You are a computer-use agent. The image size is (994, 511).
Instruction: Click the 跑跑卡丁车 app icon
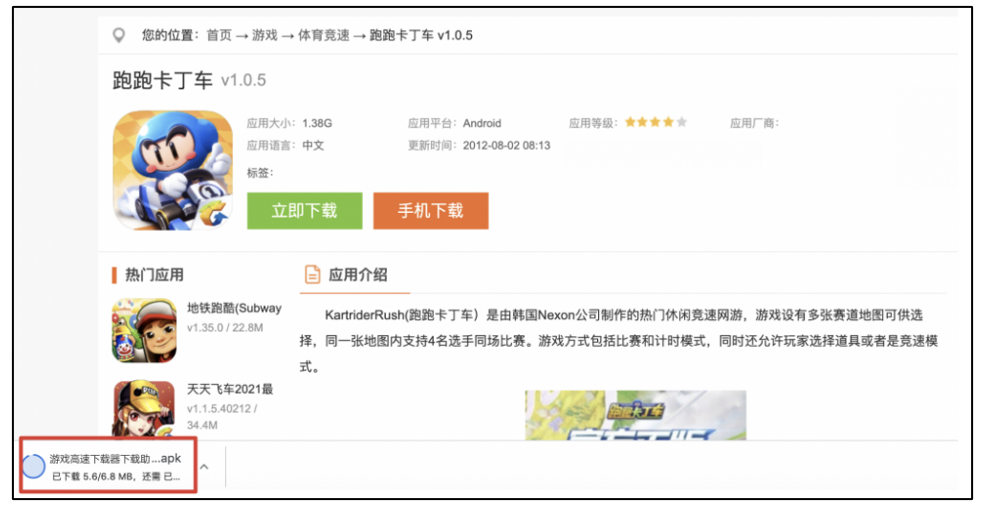click(172, 170)
